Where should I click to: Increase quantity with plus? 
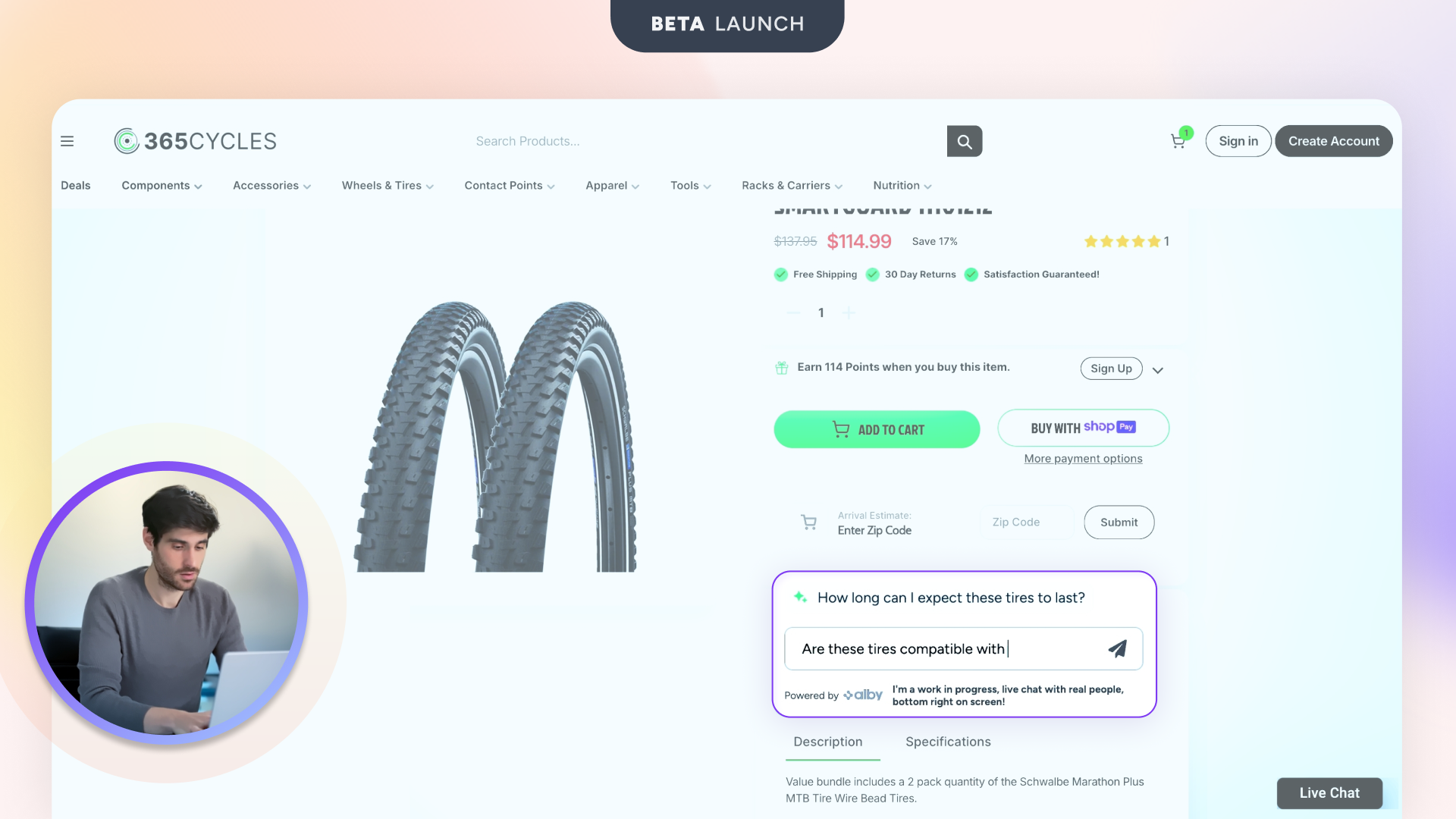click(x=849, y=312)
